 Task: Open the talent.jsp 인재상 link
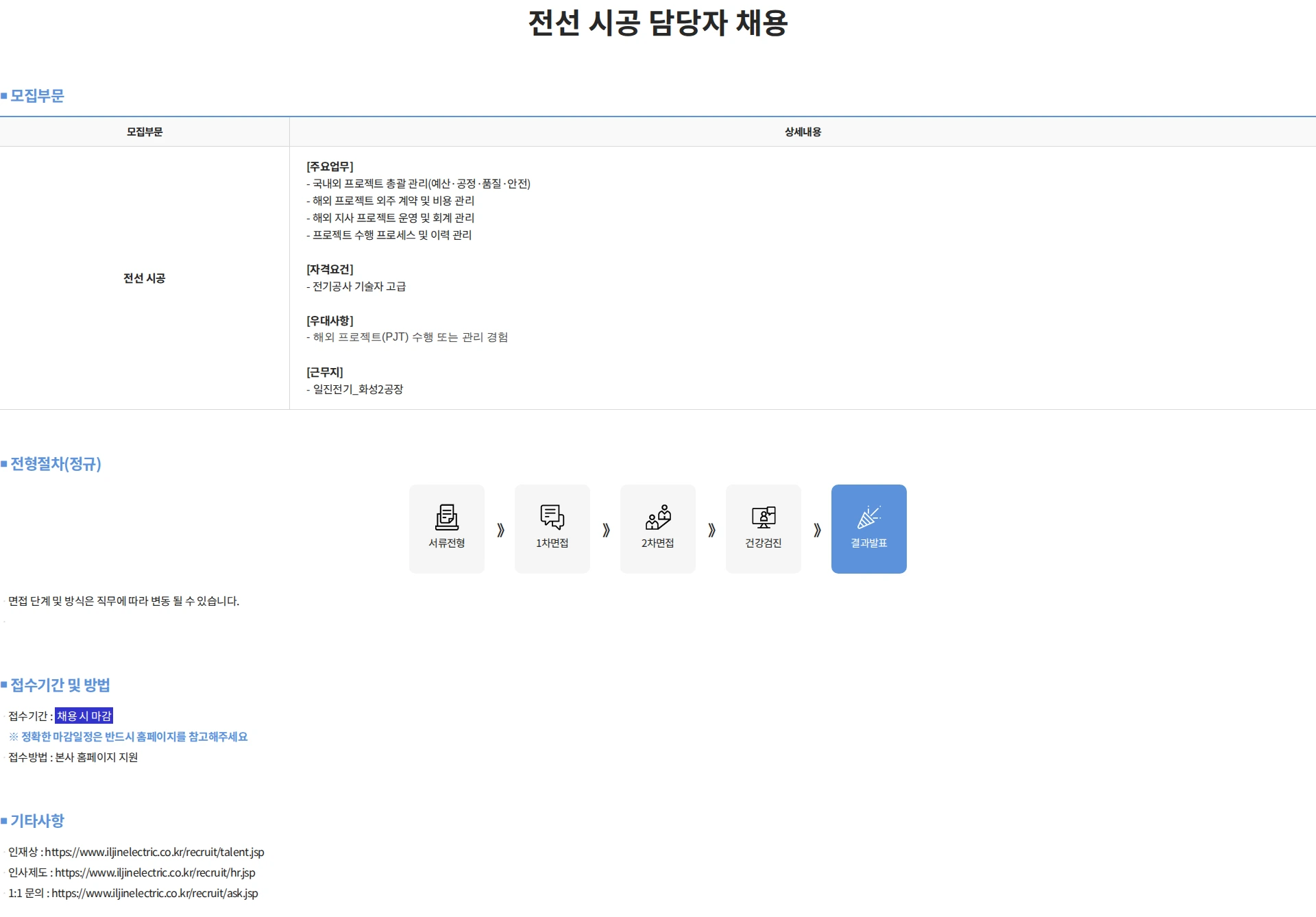tap(154, 852)
